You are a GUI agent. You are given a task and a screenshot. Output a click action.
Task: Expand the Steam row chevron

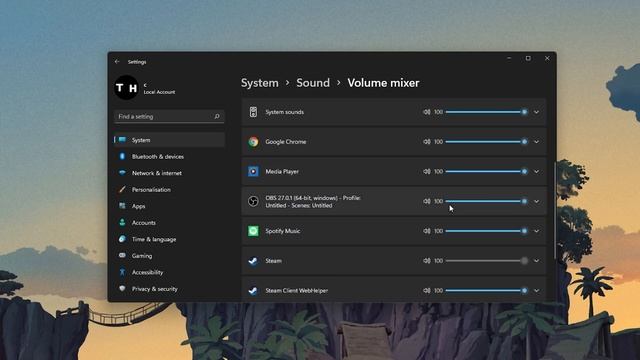coord(536,261)
